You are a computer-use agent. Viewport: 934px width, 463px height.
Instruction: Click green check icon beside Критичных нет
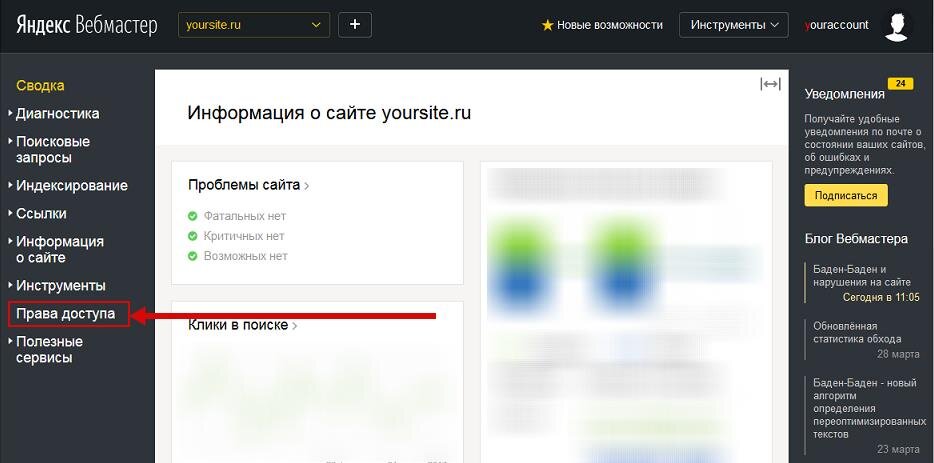click(x=192, y=236)
